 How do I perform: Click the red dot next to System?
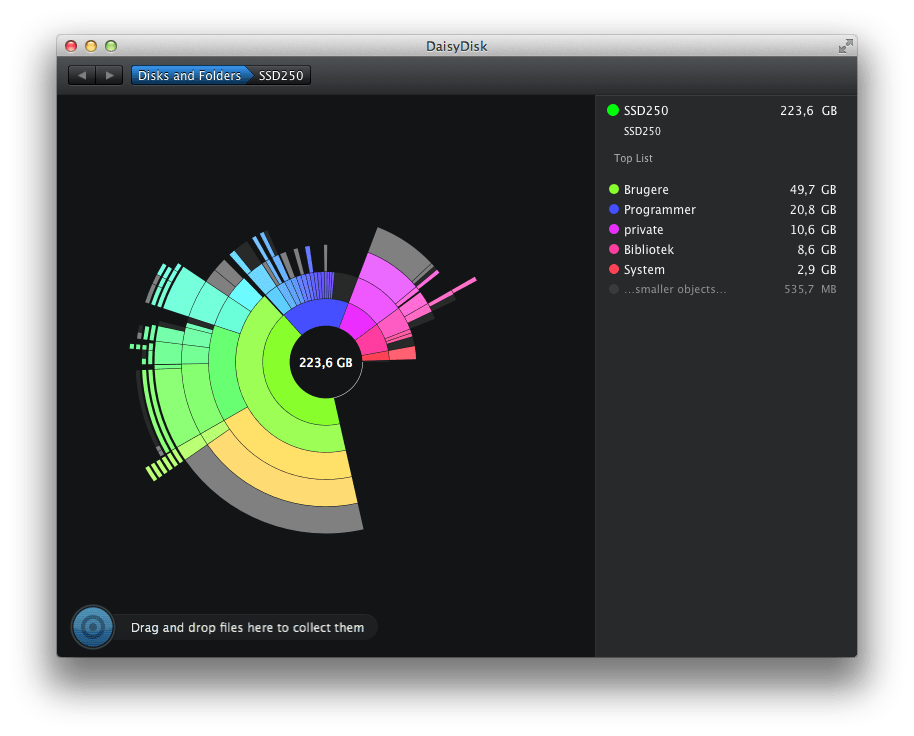click(611, 269)
